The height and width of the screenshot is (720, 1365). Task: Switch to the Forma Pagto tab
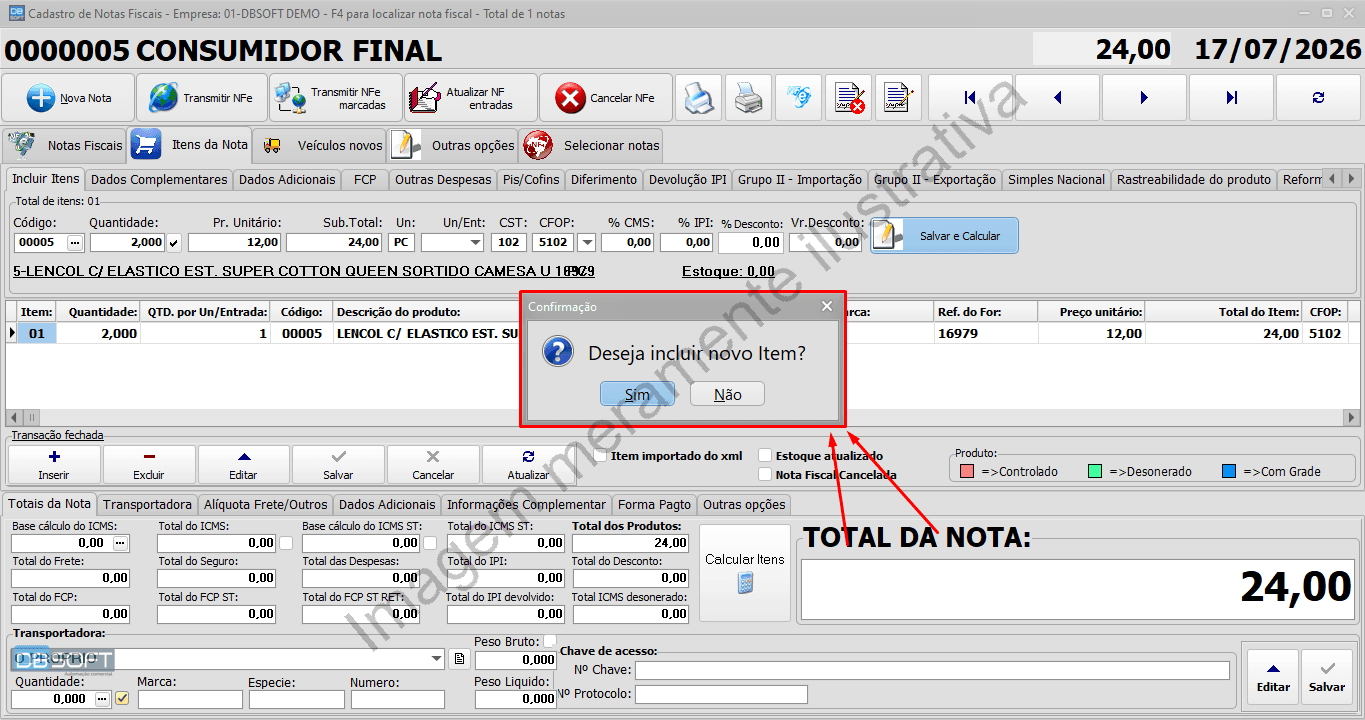click(x=654, y=505)
